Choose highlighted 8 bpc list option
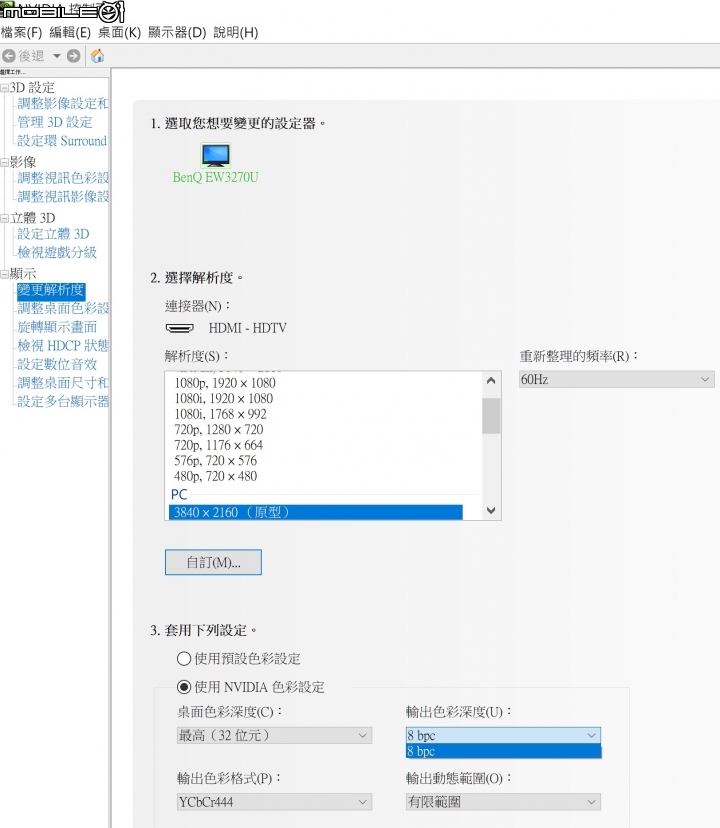 (x=503, y=751)
